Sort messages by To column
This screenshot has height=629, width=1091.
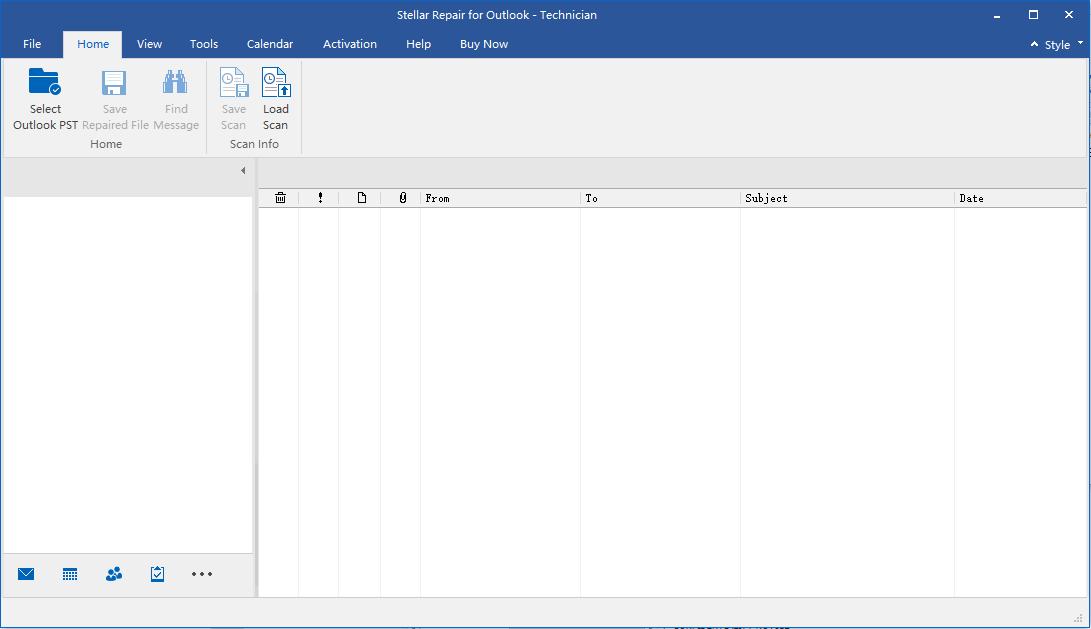click(x=660, y=198)
